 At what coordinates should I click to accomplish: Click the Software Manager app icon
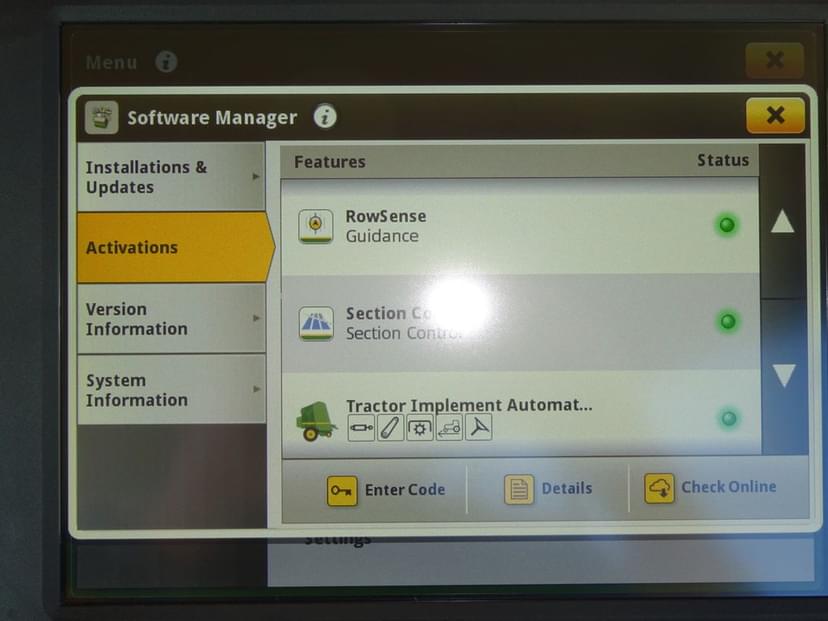101,117
